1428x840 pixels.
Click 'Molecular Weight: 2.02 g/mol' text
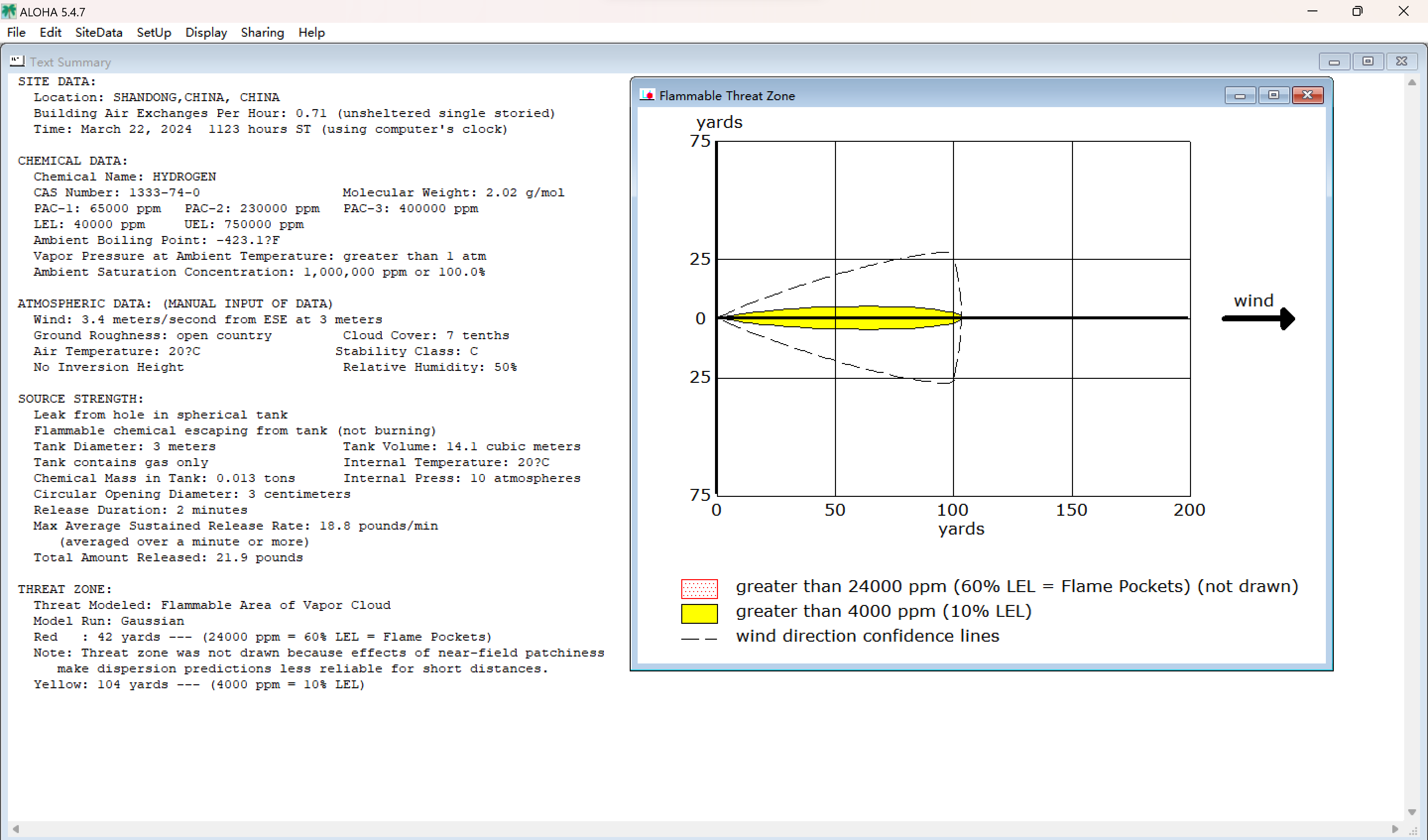tap(453, 193)
